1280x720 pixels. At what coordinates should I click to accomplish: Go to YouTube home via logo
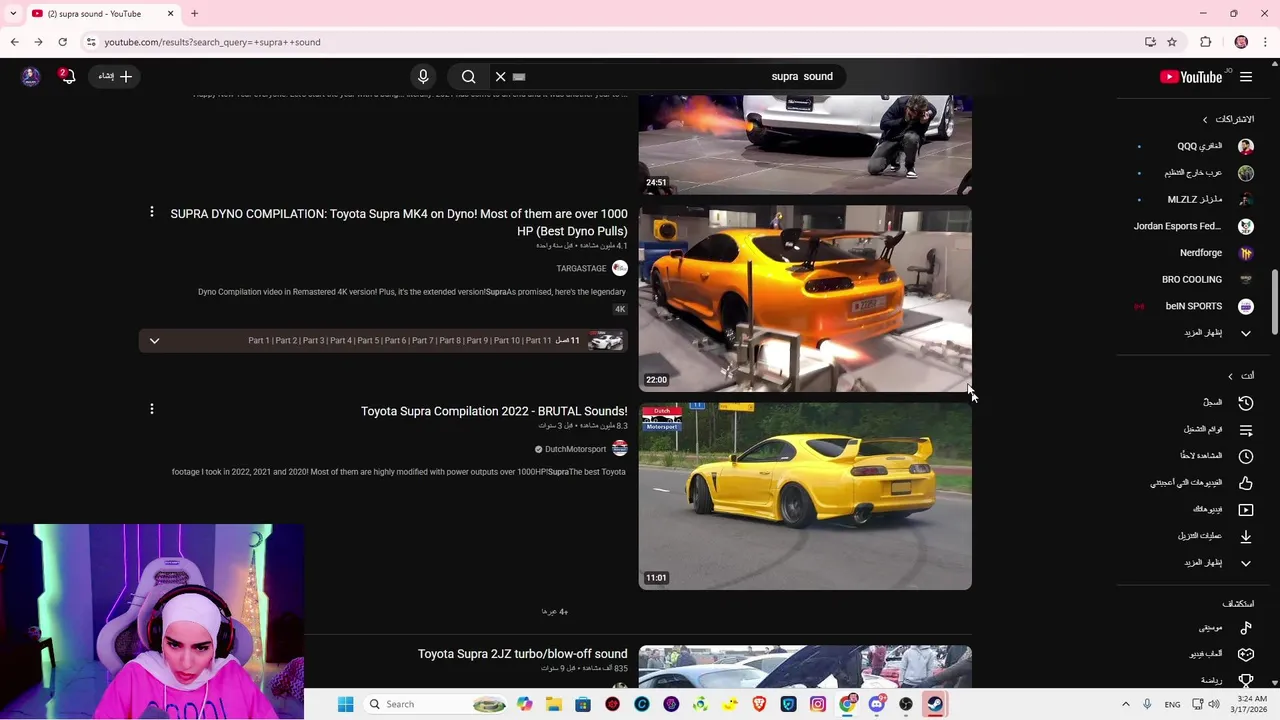coord(1191,77)
